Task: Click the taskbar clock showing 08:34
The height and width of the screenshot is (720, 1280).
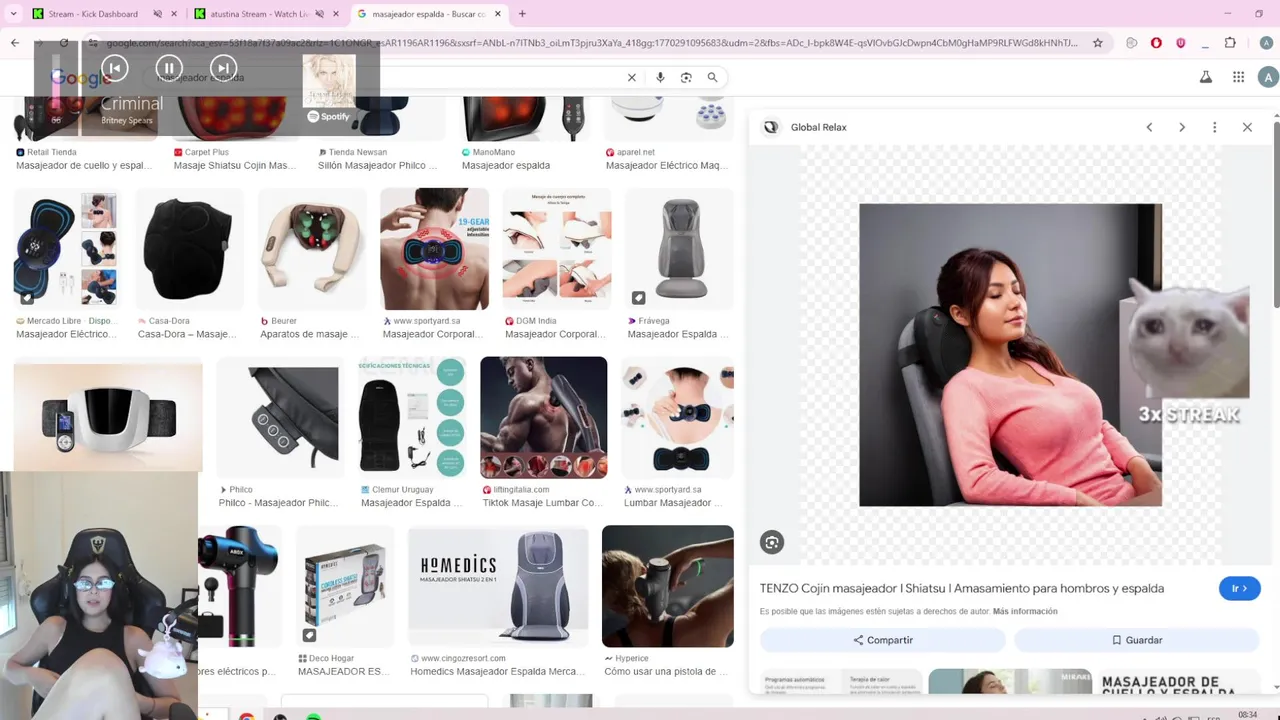Action: pyautogui.click(x=1247, y=715)
